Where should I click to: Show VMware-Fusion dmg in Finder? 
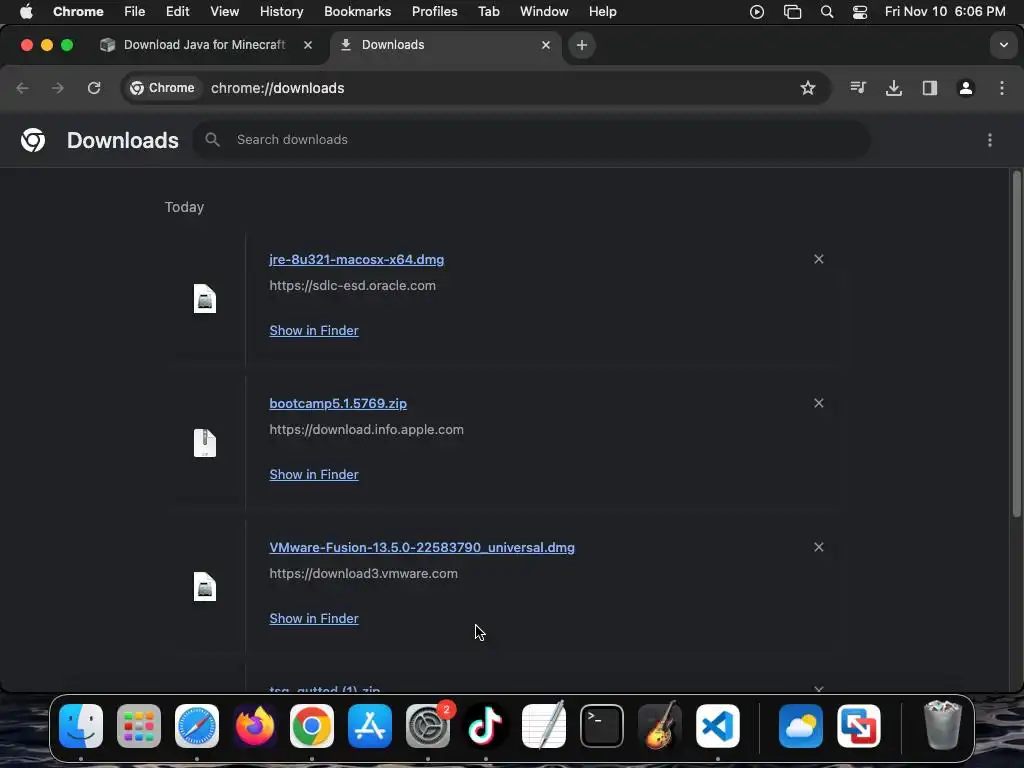pyautogui.click(x=313, y=618)
